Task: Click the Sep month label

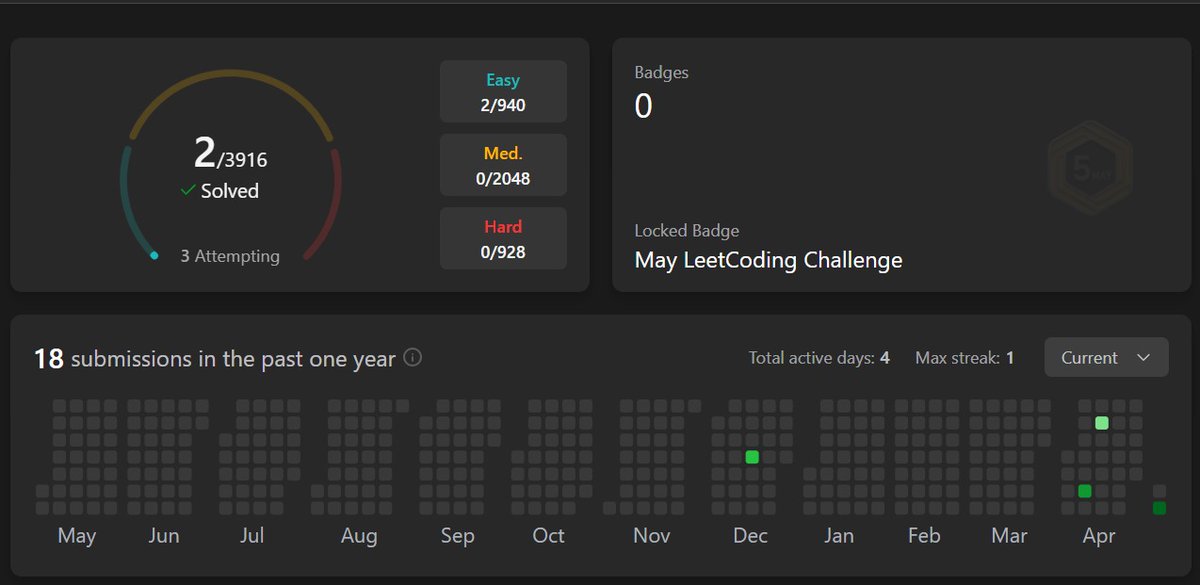Action: coord(457,536)
